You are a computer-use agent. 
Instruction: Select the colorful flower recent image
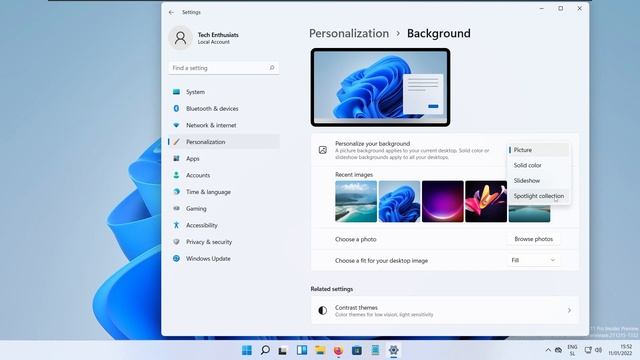coord(486,202)
